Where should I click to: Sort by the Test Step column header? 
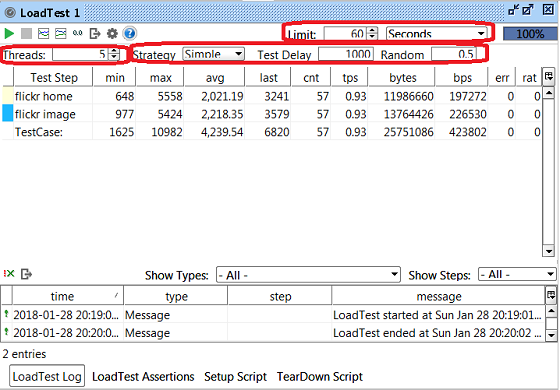[53, 78]
